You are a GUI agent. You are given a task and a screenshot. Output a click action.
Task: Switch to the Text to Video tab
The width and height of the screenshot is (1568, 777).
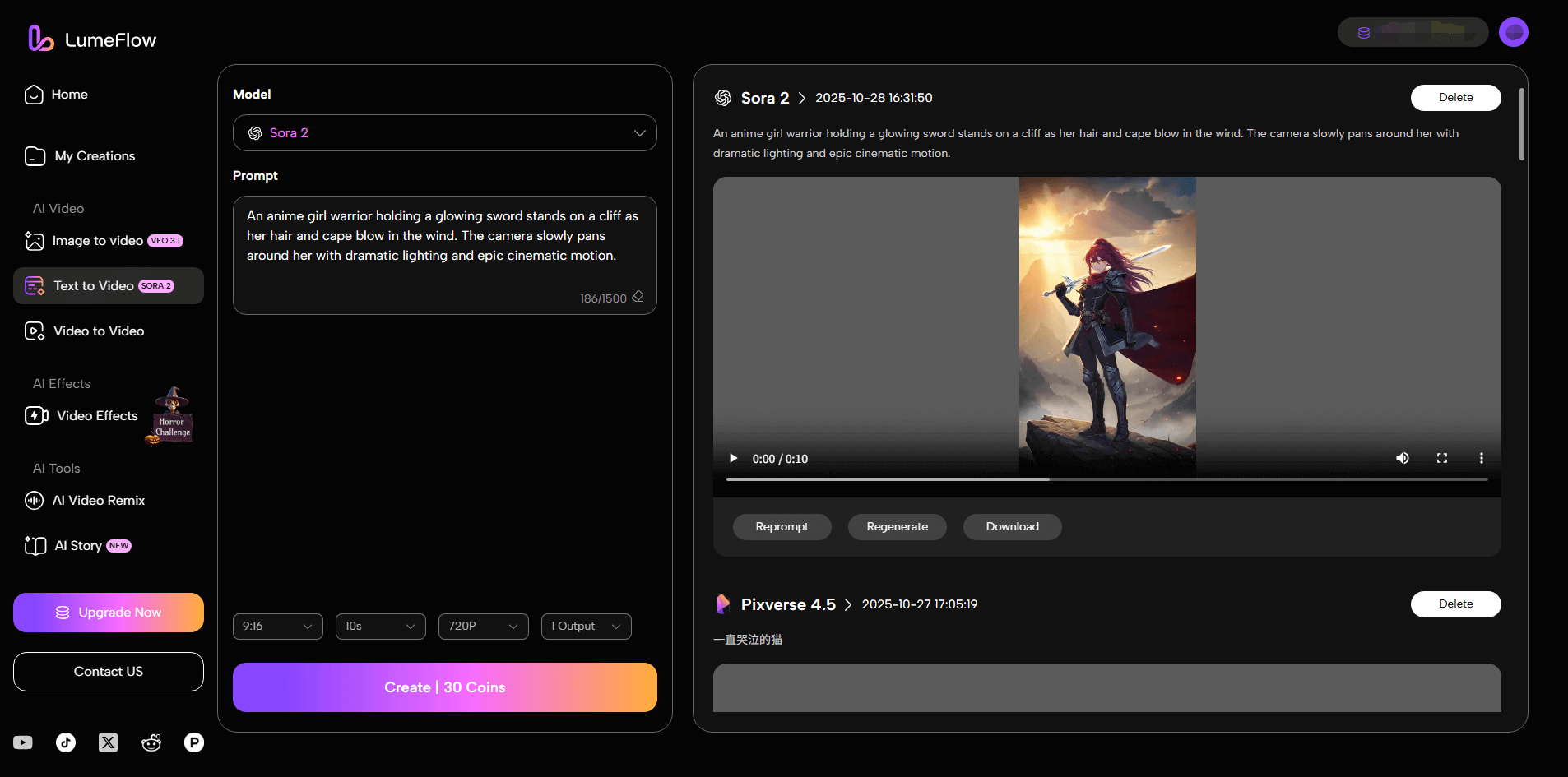(108, 285)
